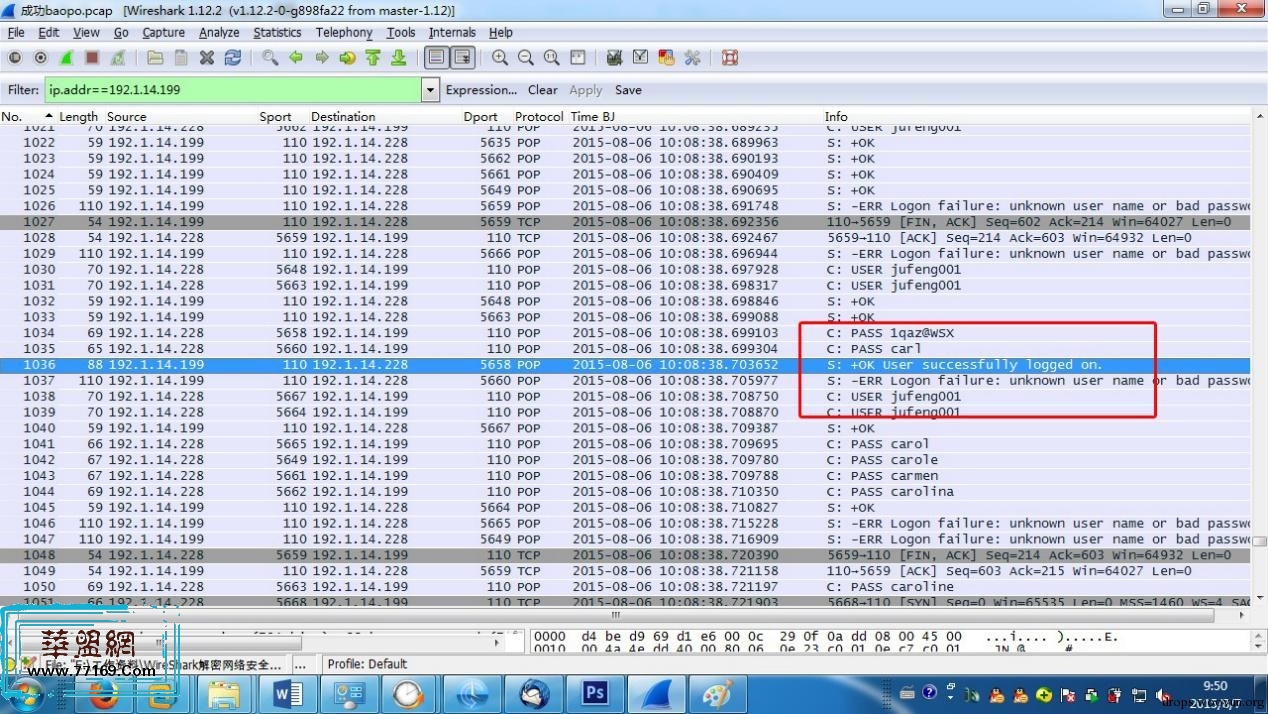Open the Analyze menu
1268x714 pixels.
pos(218,32)
